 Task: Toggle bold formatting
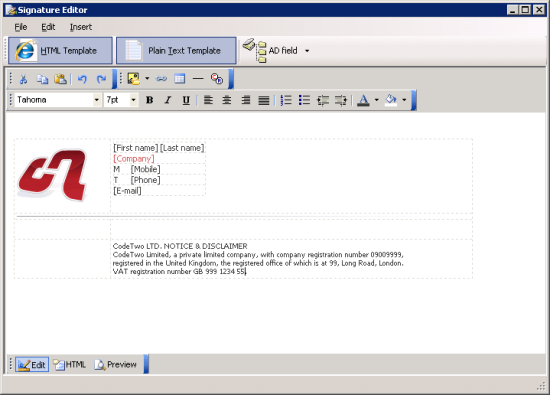149,100
